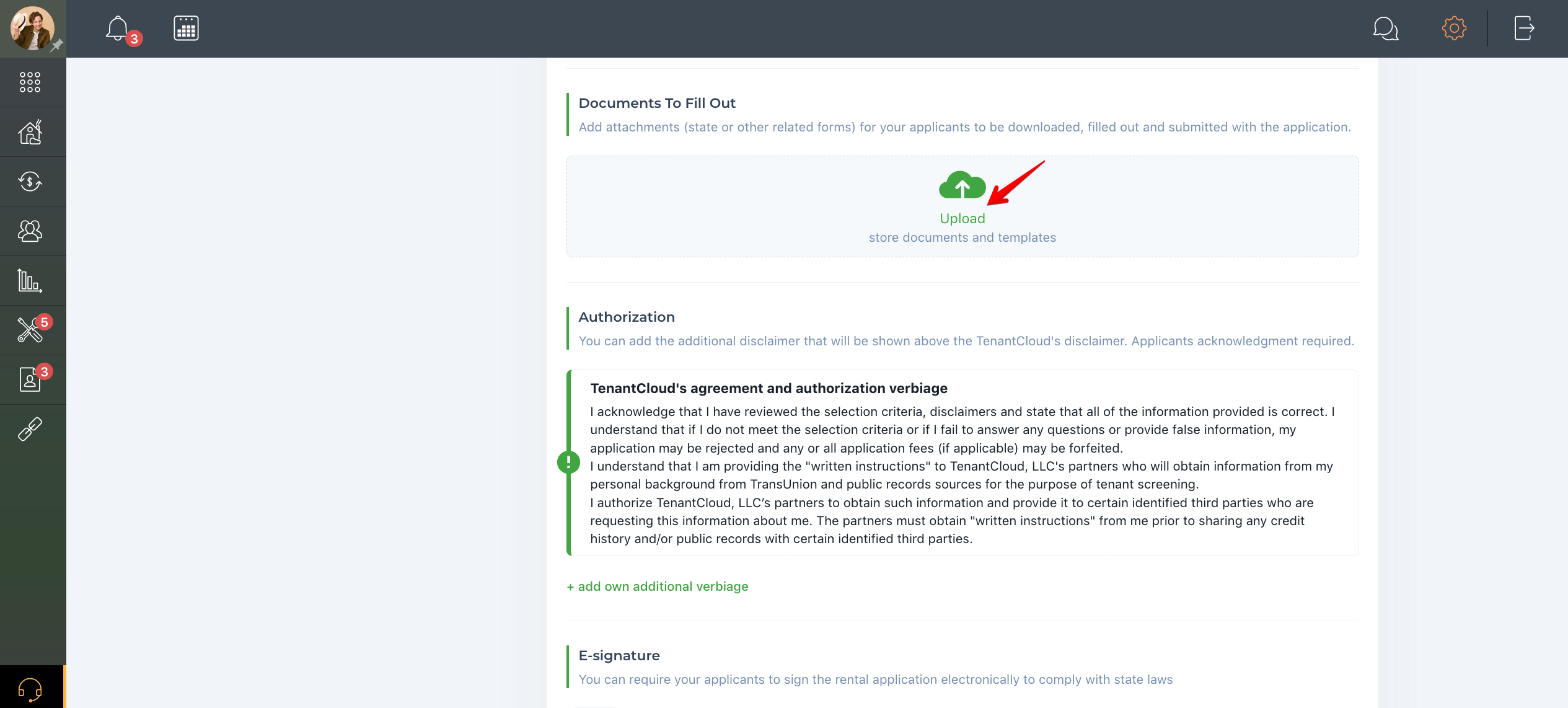
Task: Open the maintenance tools icon with badge 5
Action: [30, 330]
